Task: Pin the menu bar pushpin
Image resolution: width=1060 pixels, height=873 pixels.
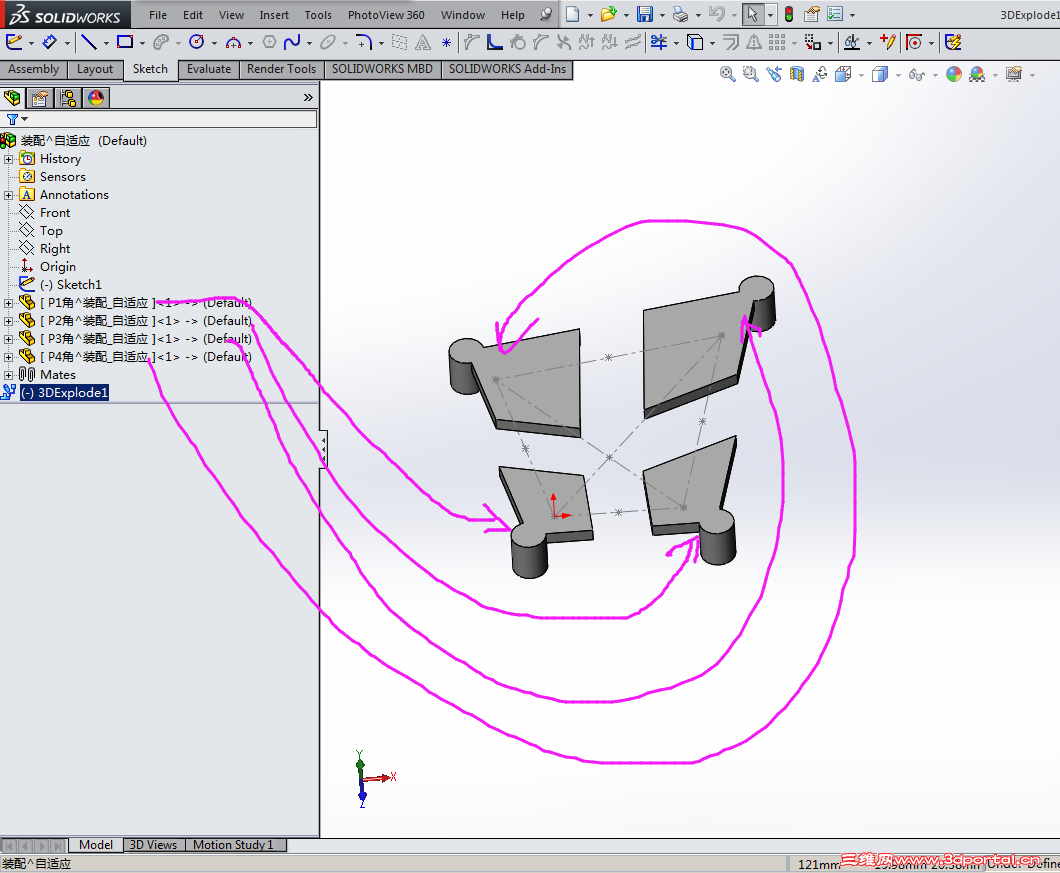Action: (x=546, y=14)
